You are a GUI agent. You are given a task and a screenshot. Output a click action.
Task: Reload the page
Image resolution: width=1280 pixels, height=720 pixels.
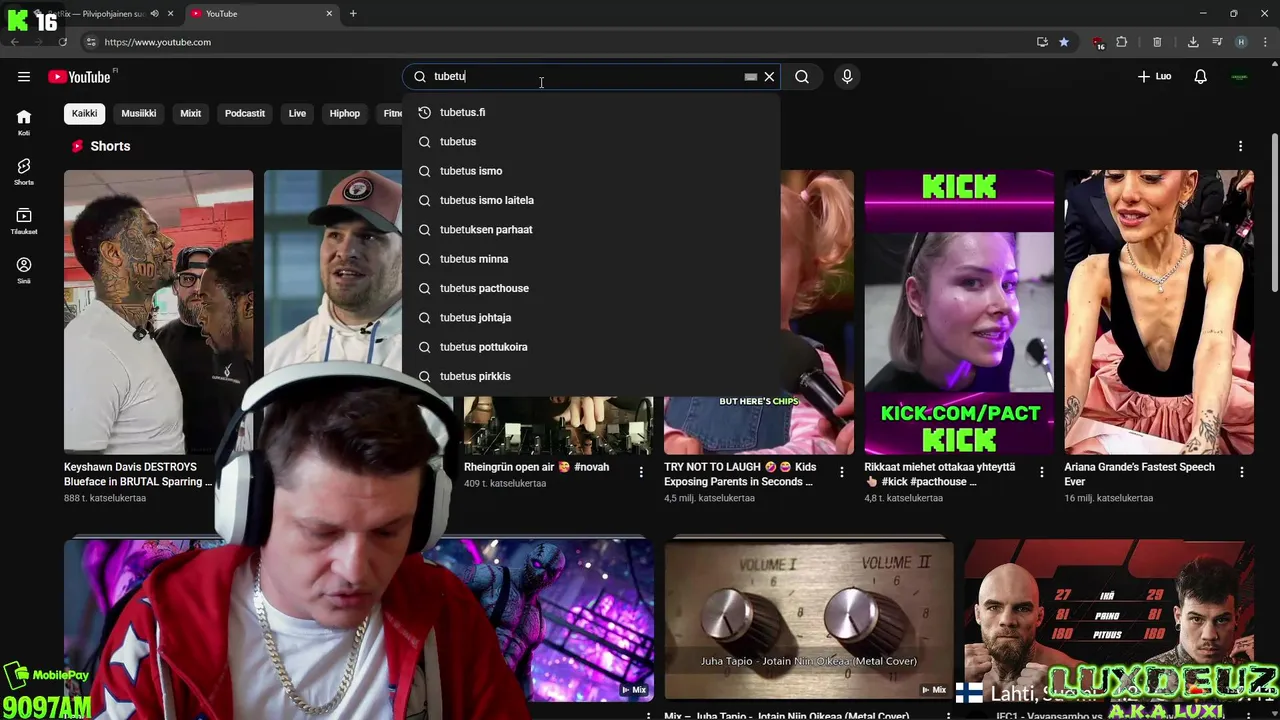(62, 42)
